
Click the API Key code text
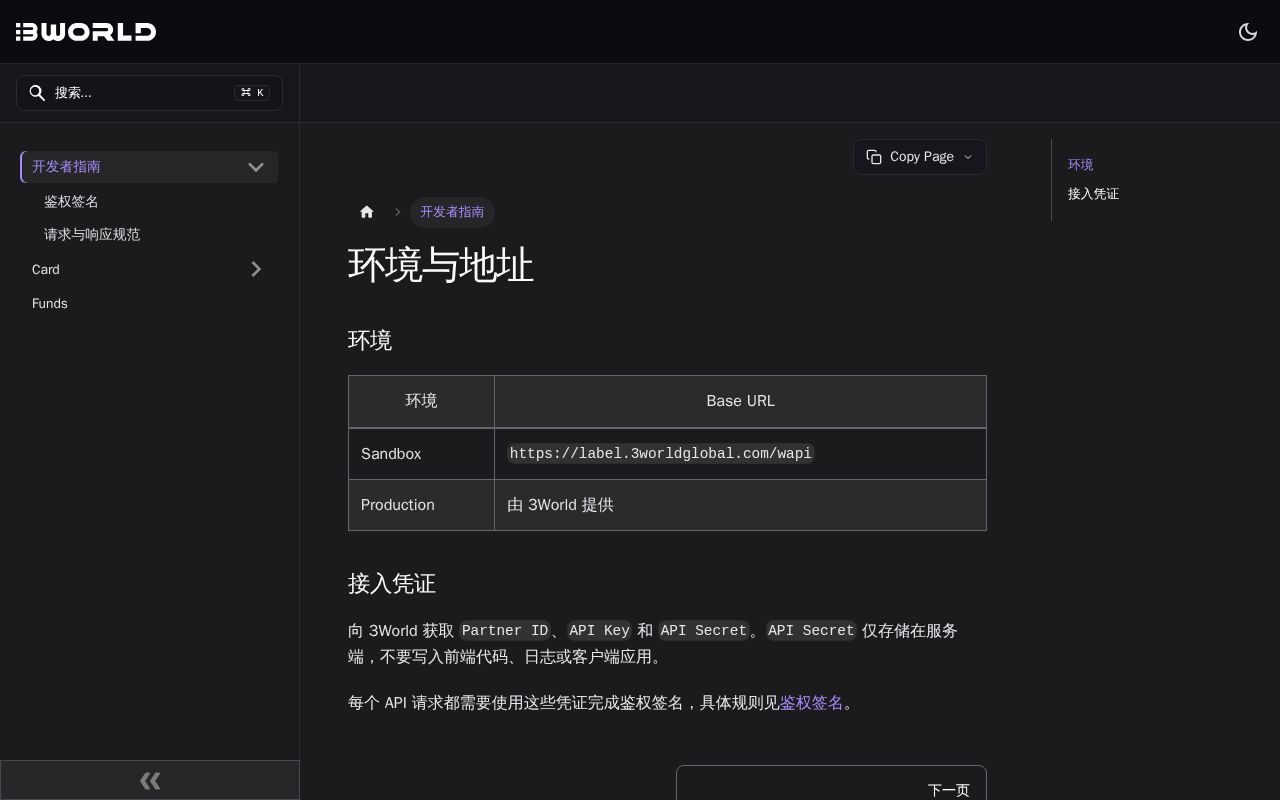600,631
